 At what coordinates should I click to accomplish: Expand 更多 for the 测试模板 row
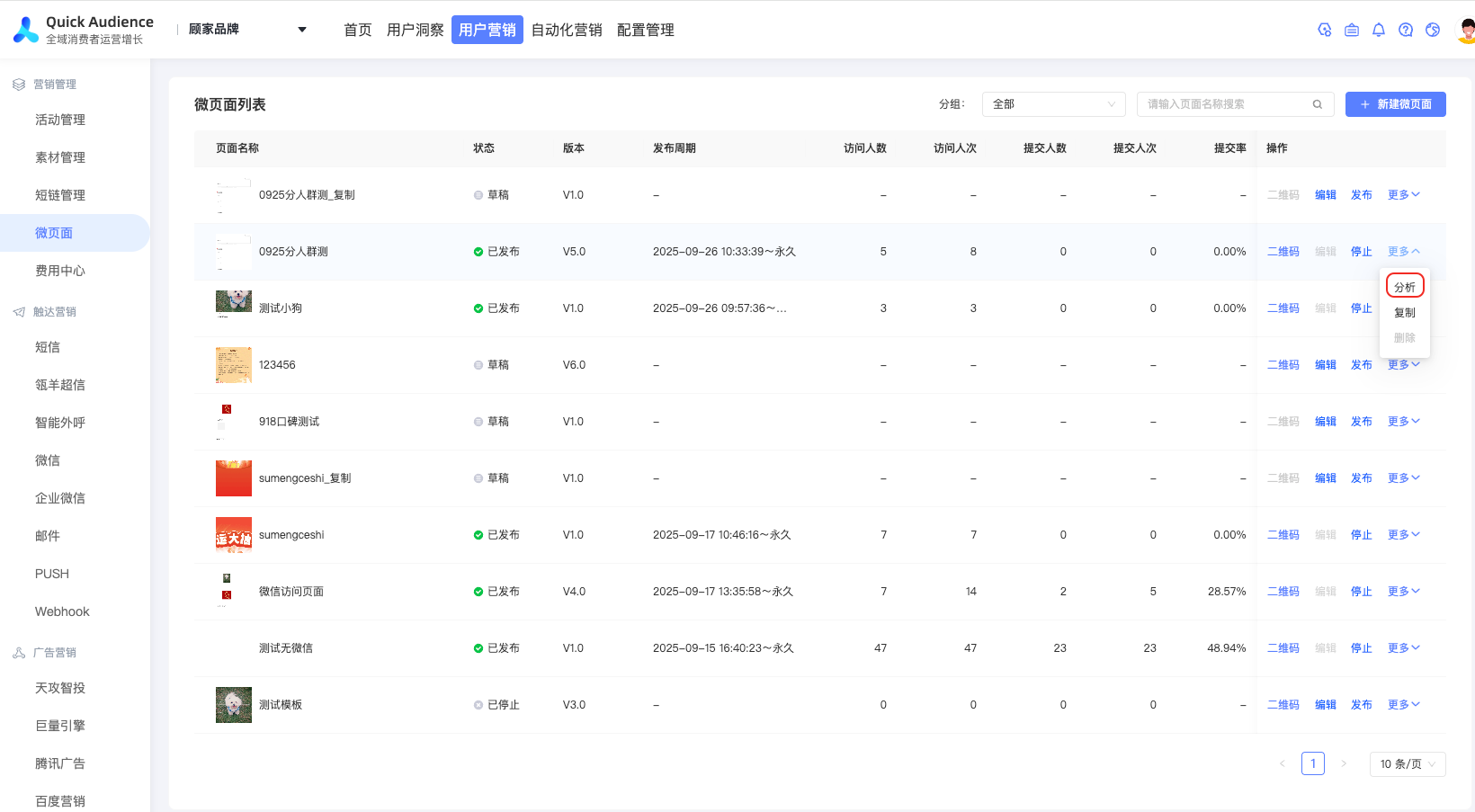[x=1403, y=705]
